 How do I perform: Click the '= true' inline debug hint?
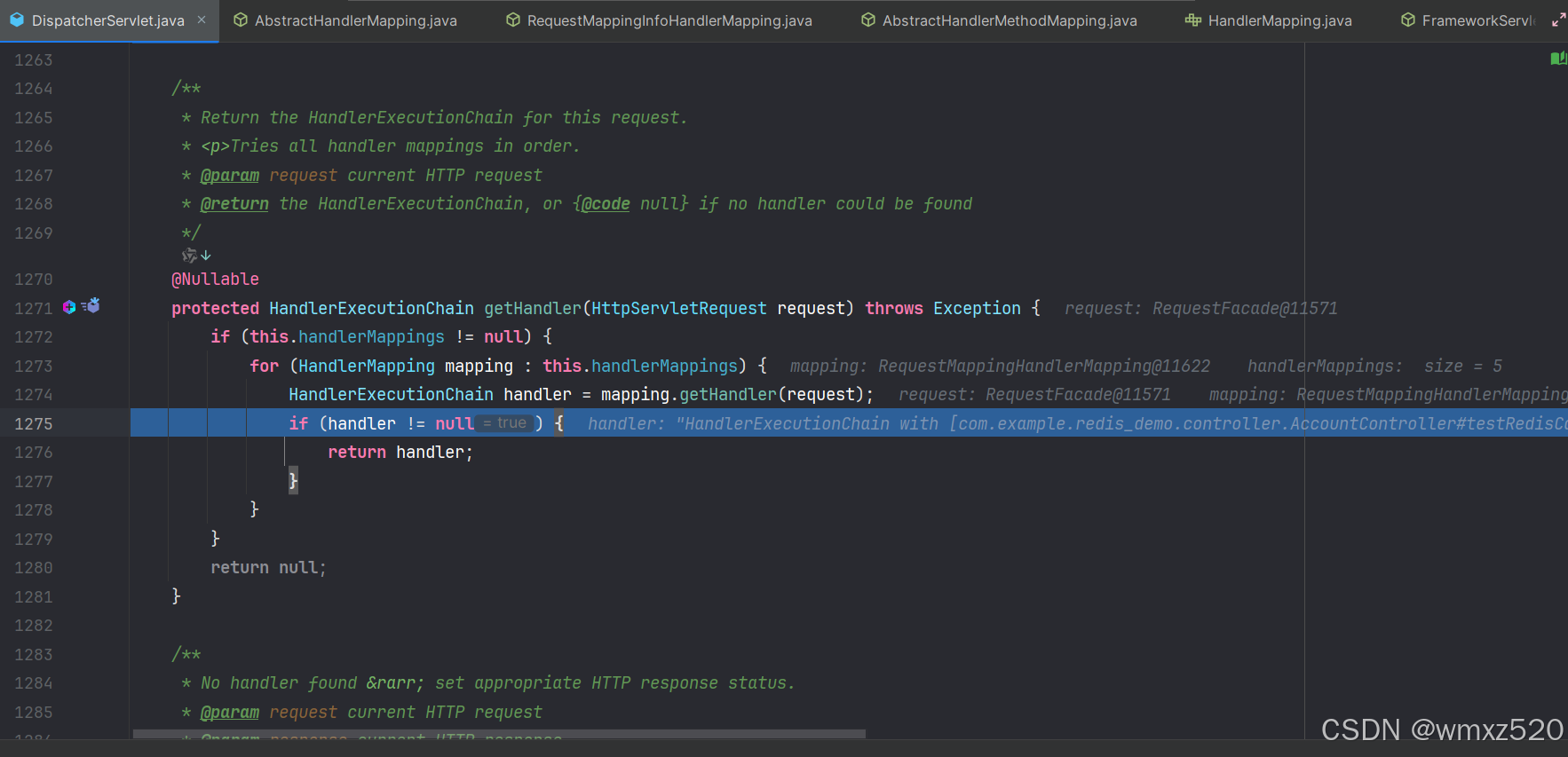click(x=505, y=423)
